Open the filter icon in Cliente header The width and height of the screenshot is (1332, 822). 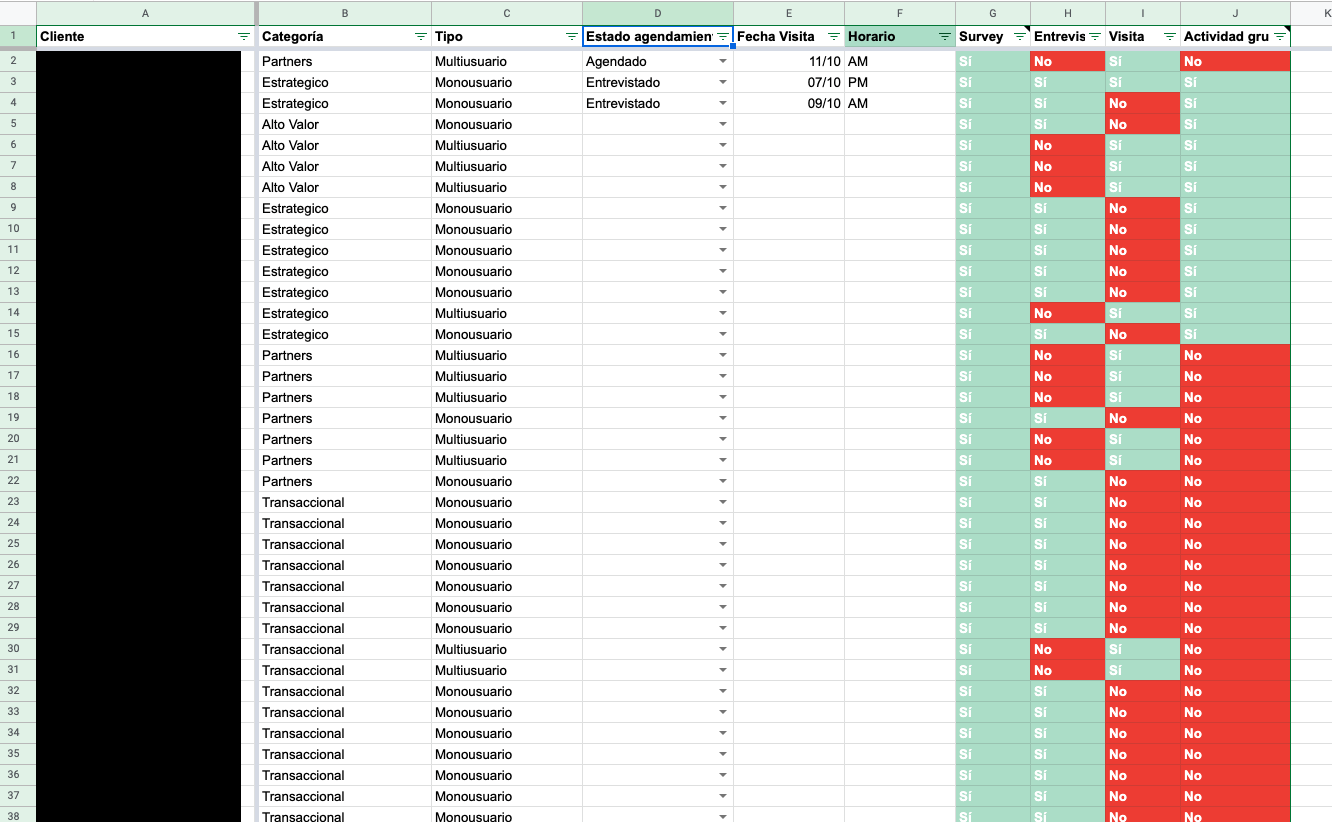(244, 36)
